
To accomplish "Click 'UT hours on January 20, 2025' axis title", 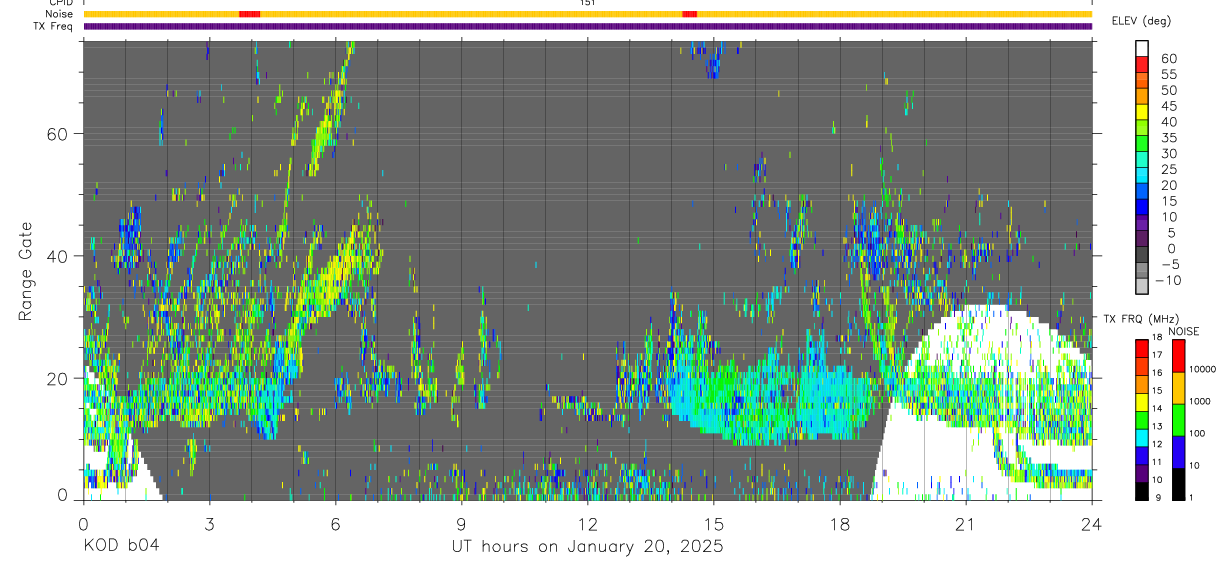I will click(587, 547).
